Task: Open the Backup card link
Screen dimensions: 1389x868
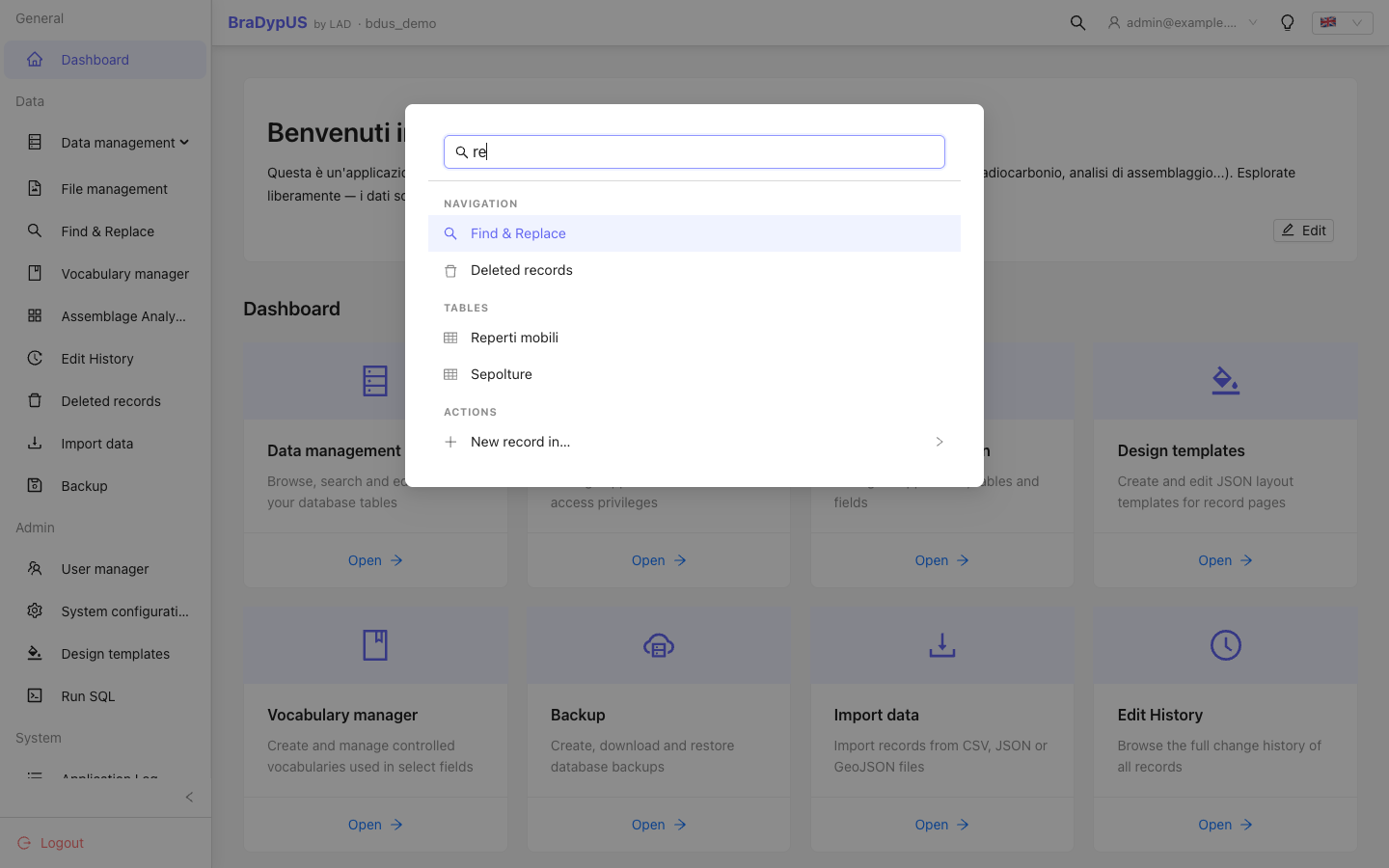Action: pyautogui.click(x=659, y=825)
